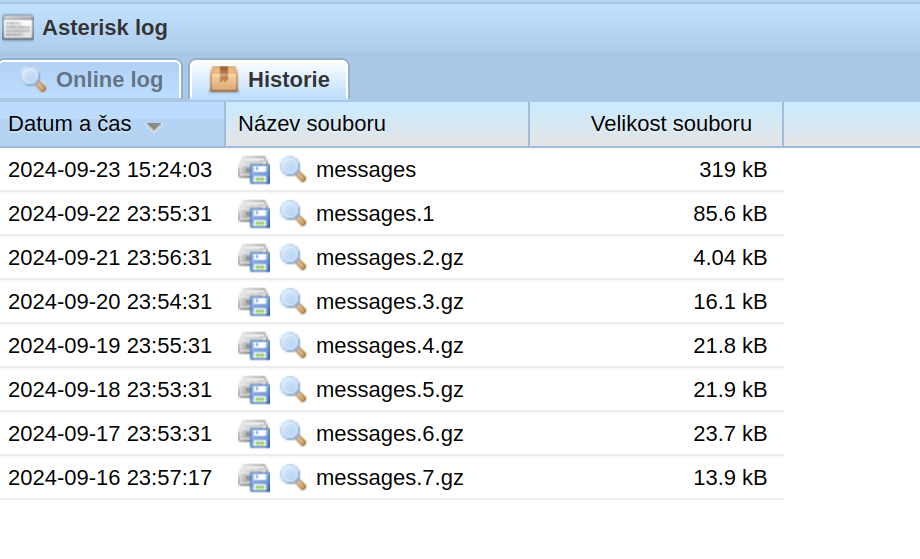
Task: Click date 2024-09-19 23:55:31
Action: pyautogui.click(x=110, y=345)
